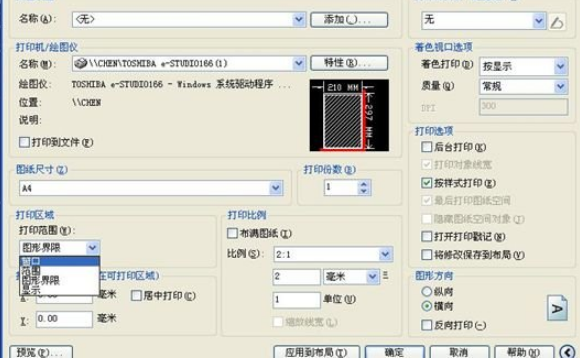Confirm with the 确定 button
This screenshot has height=362, width=580.
394,352
